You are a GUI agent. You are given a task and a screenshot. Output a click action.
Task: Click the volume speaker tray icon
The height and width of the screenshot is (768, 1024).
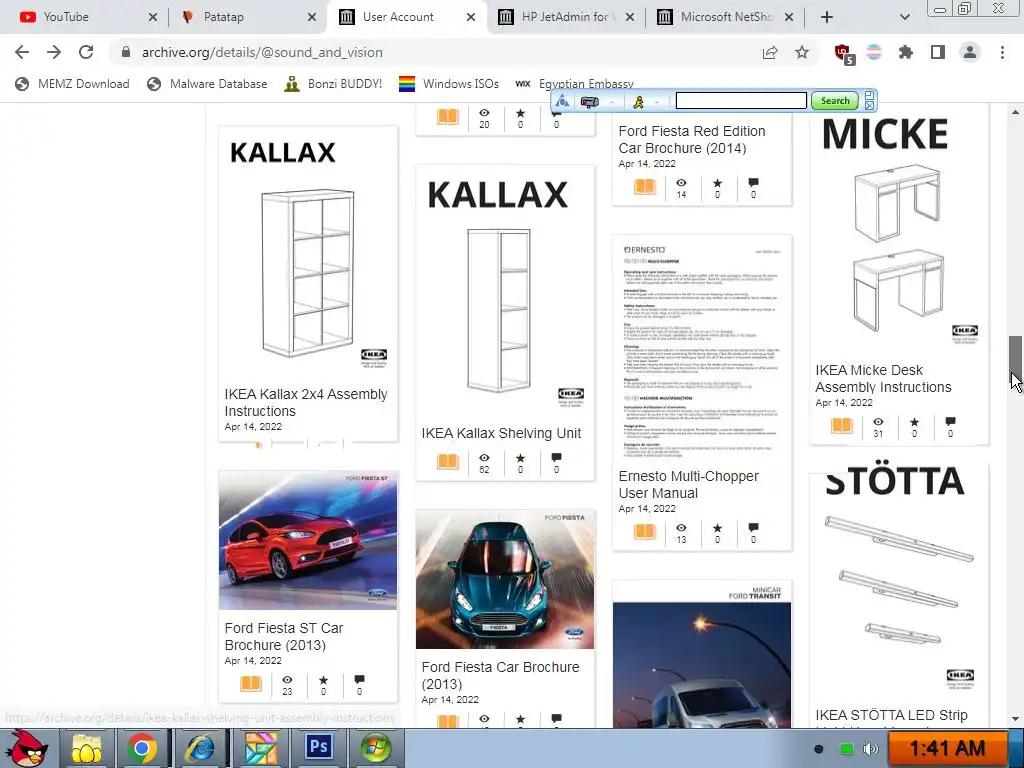point(870,749)
